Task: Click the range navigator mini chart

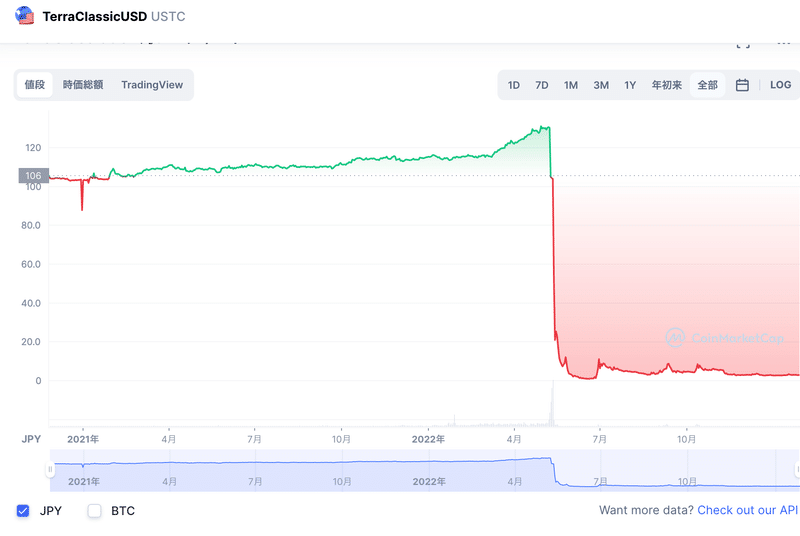Action: point(400,470)
